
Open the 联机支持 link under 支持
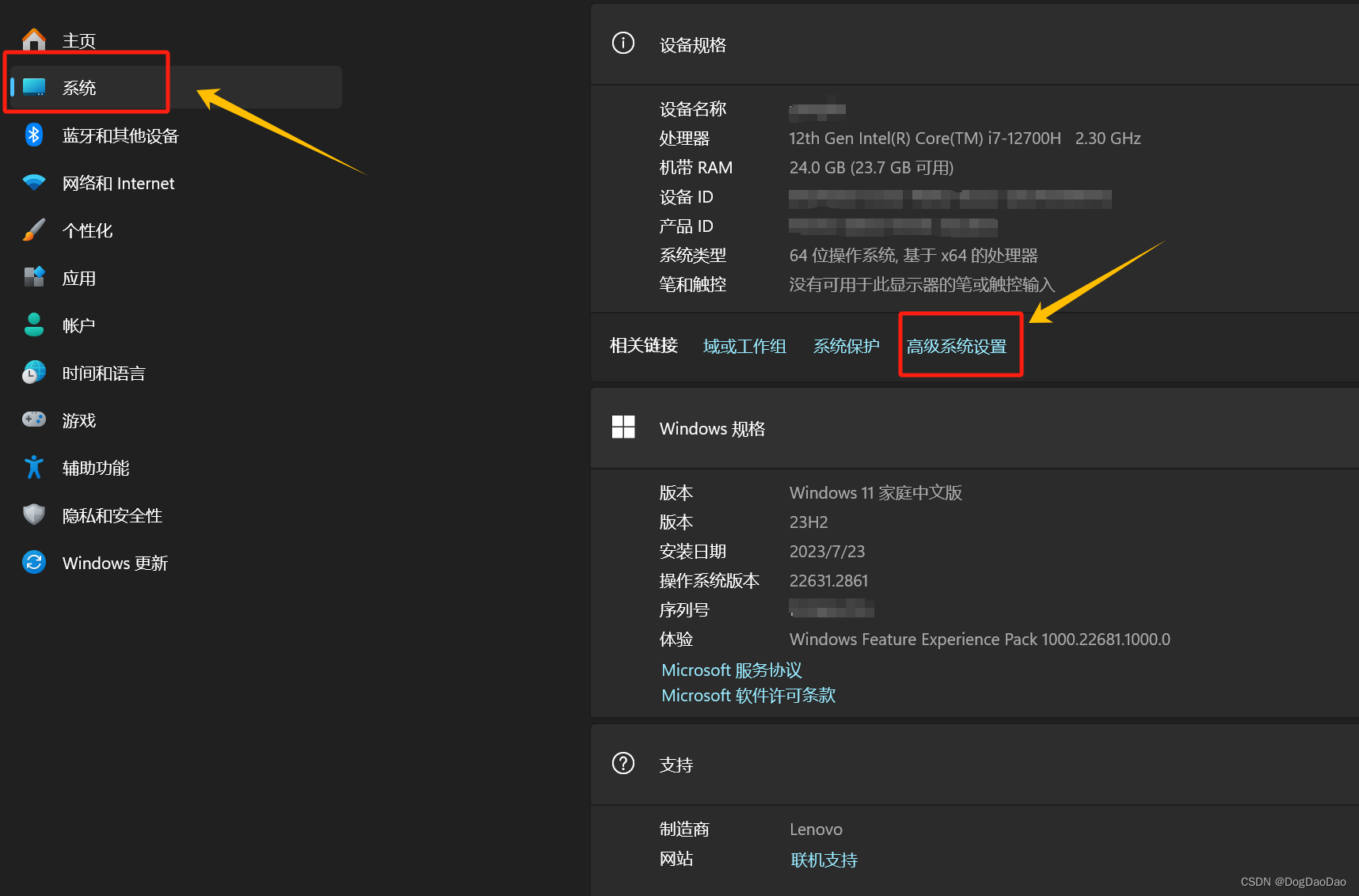824,860
